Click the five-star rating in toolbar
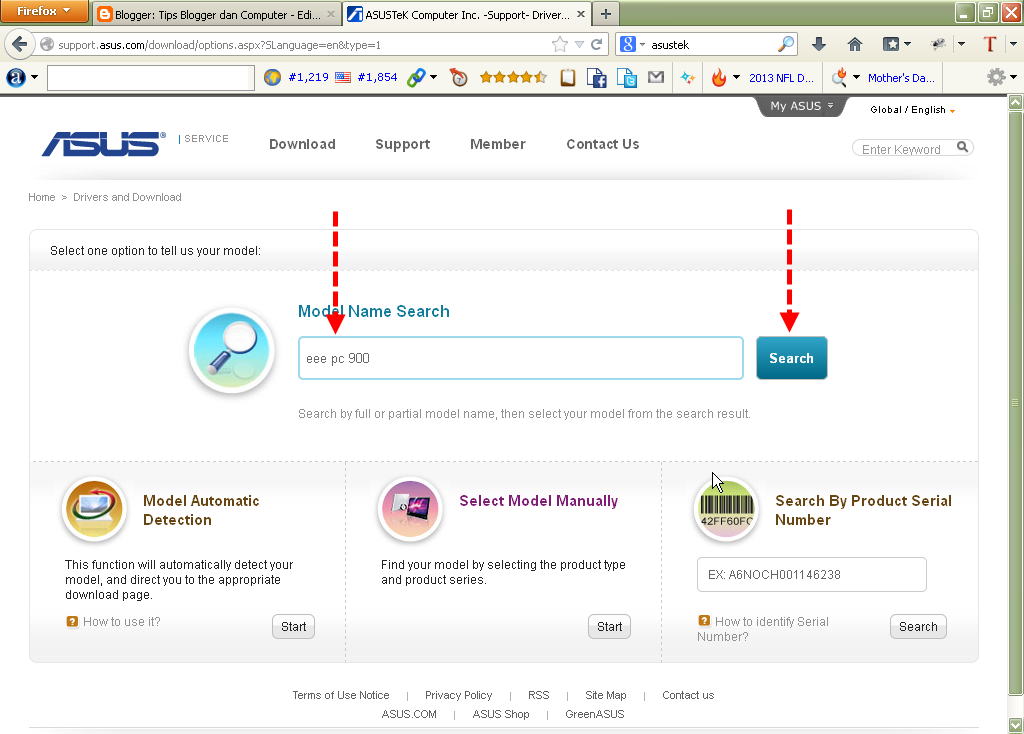 point(513,78)
